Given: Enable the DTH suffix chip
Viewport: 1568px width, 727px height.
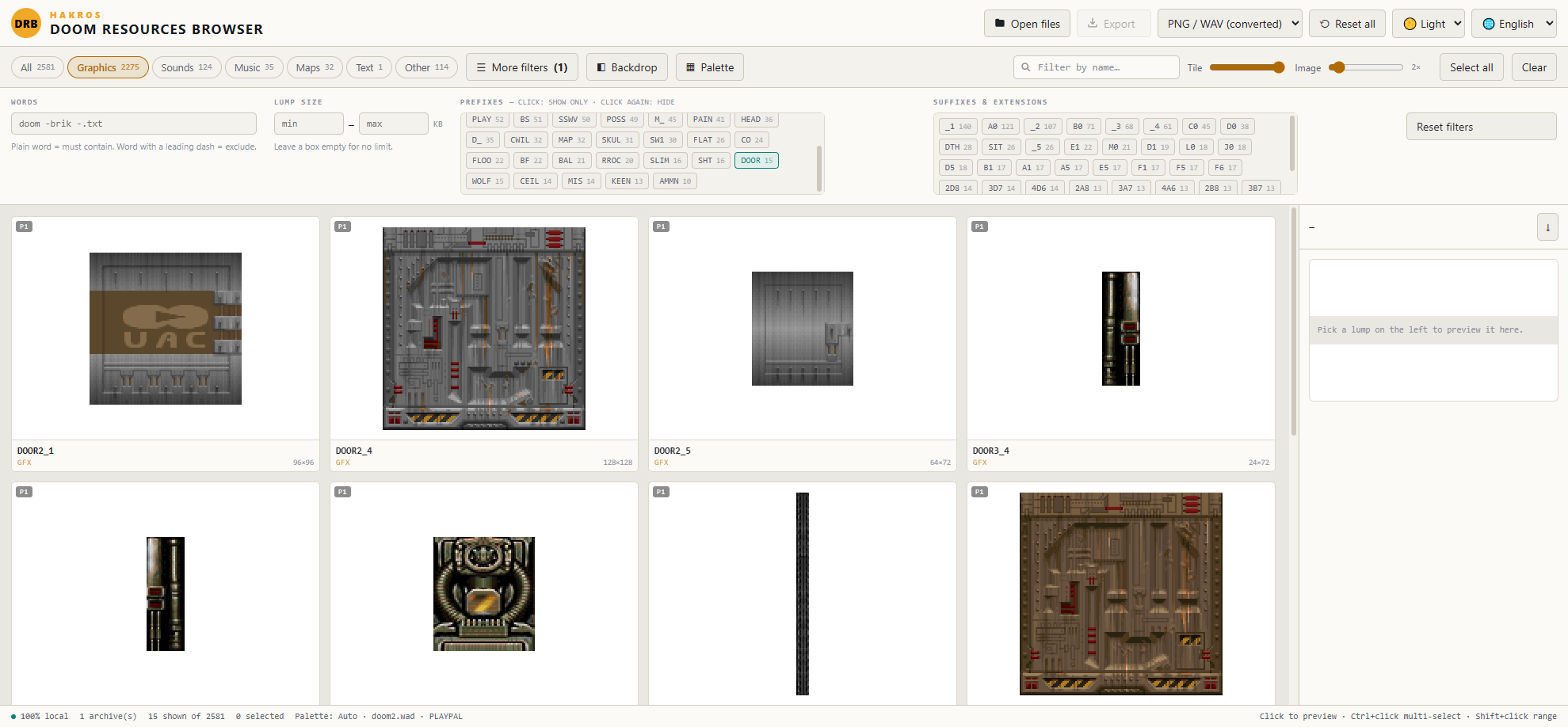Looking at the screenshot, I should pos(958,147).
